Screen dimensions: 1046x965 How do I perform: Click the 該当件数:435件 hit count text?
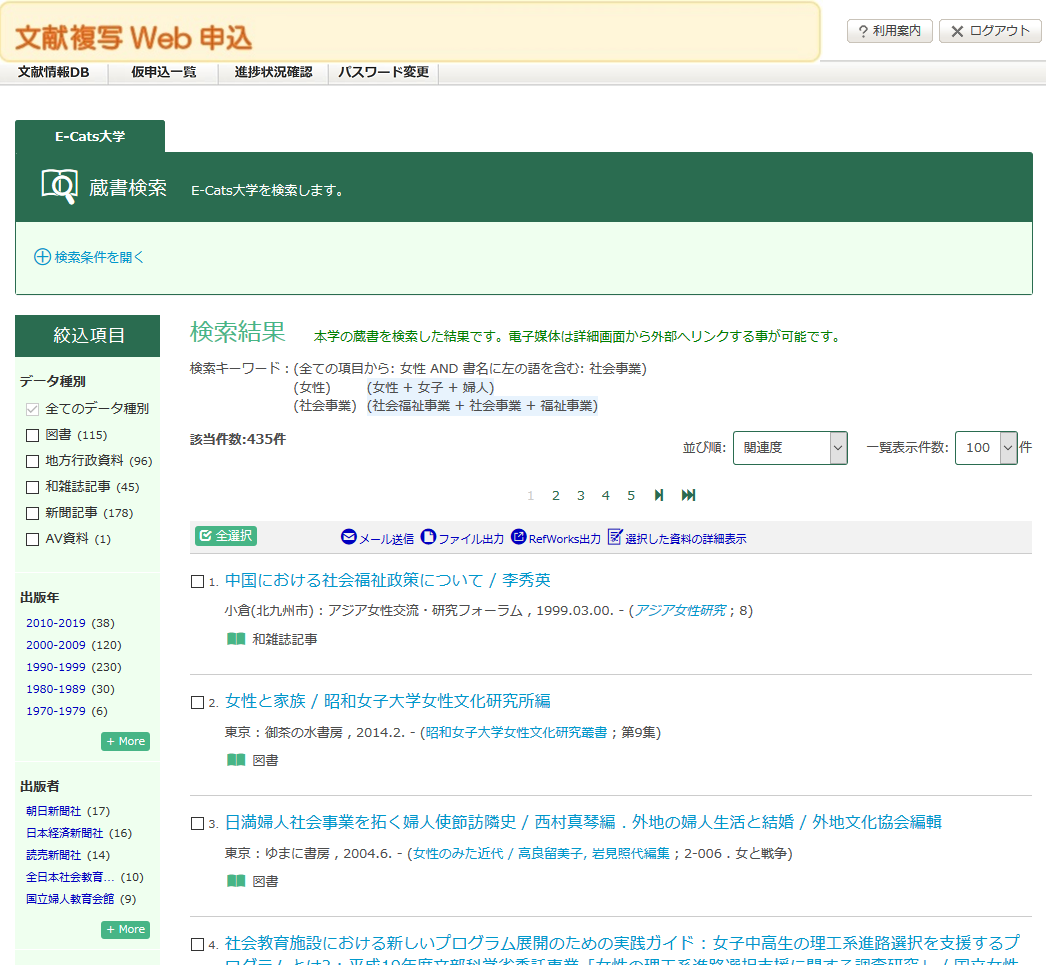tap(238, 439)
